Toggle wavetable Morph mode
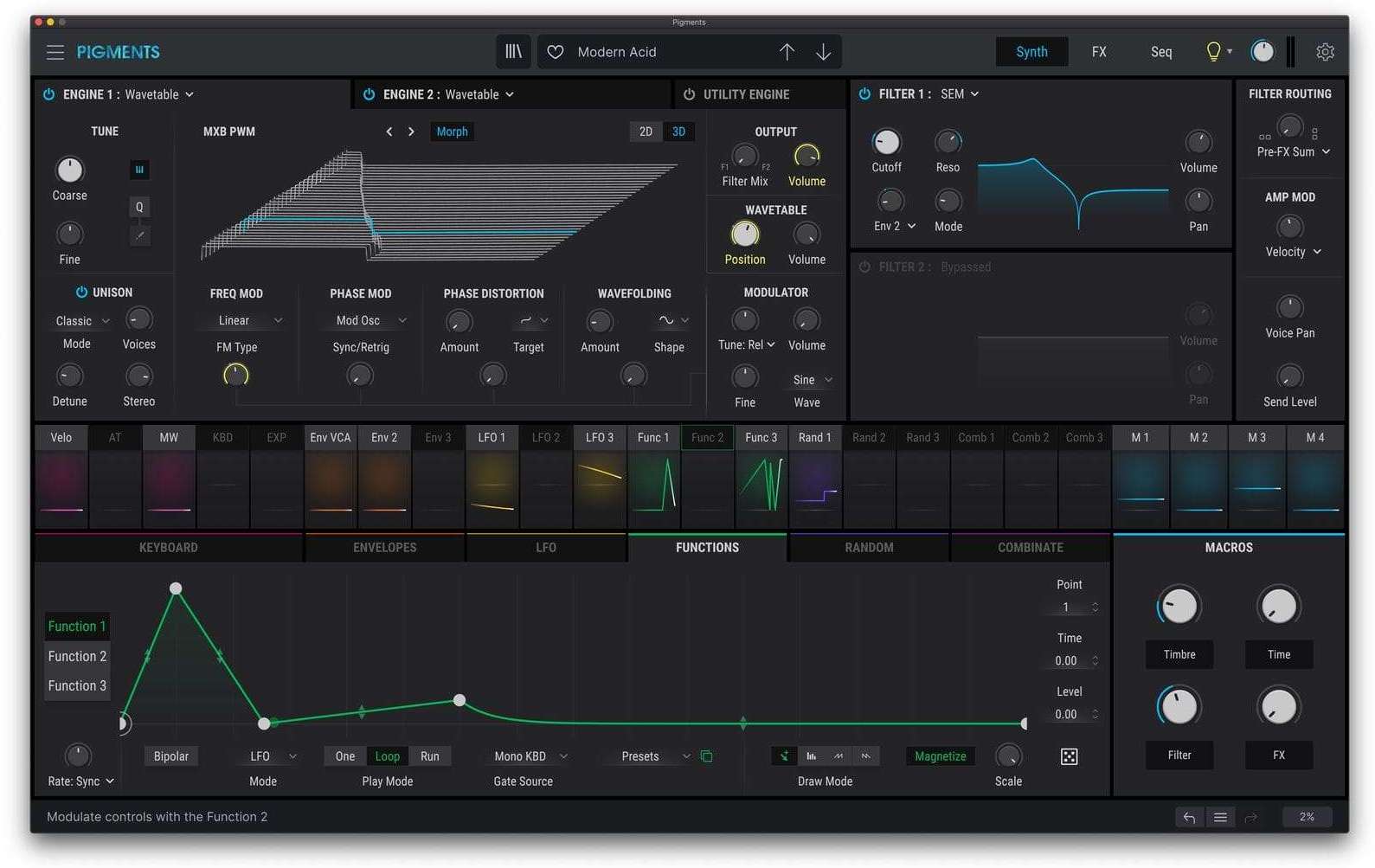 click(452, 132)
